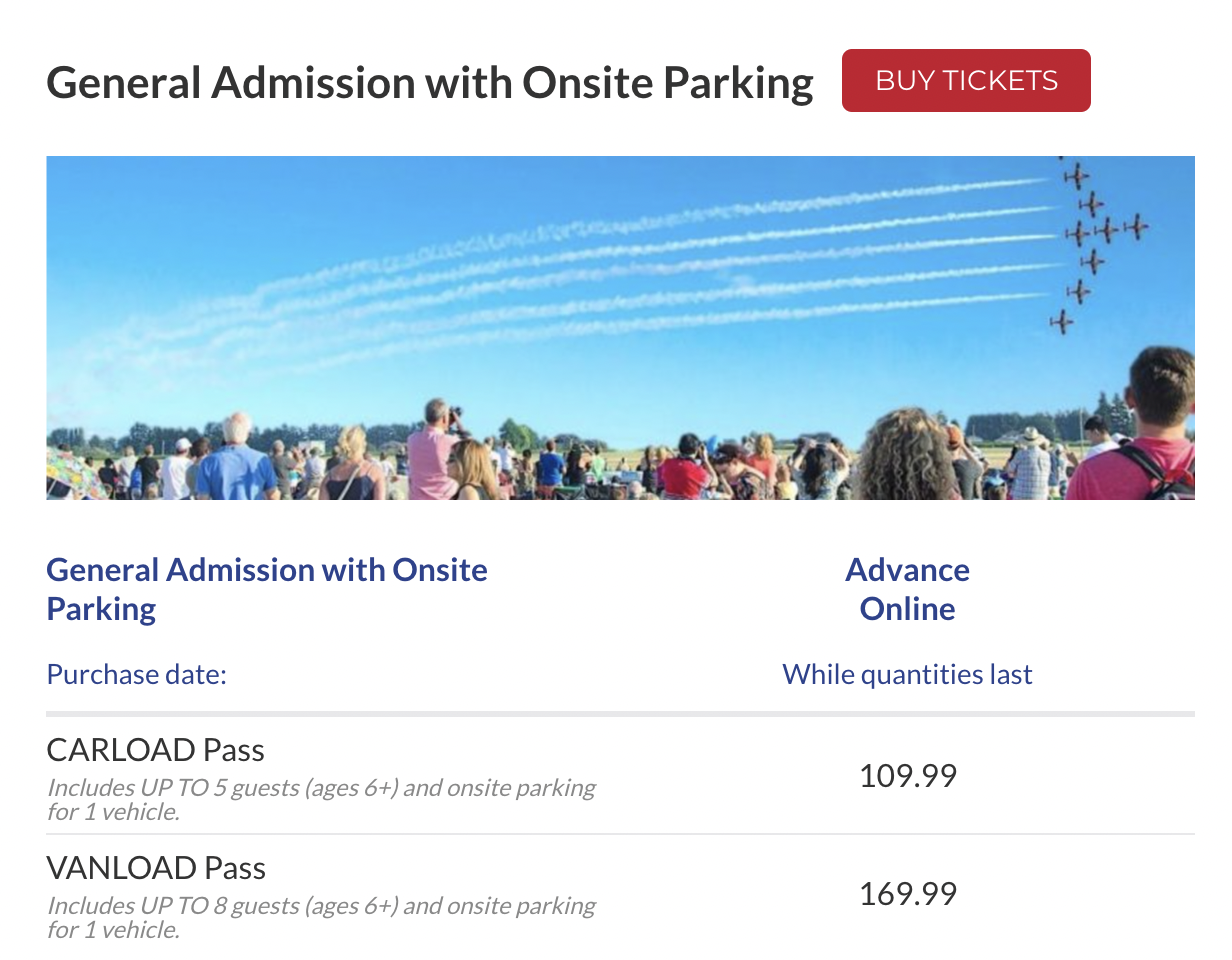Select the blue table heading title
Viewport: 1232px width, 960px height.
click(267, 589)
